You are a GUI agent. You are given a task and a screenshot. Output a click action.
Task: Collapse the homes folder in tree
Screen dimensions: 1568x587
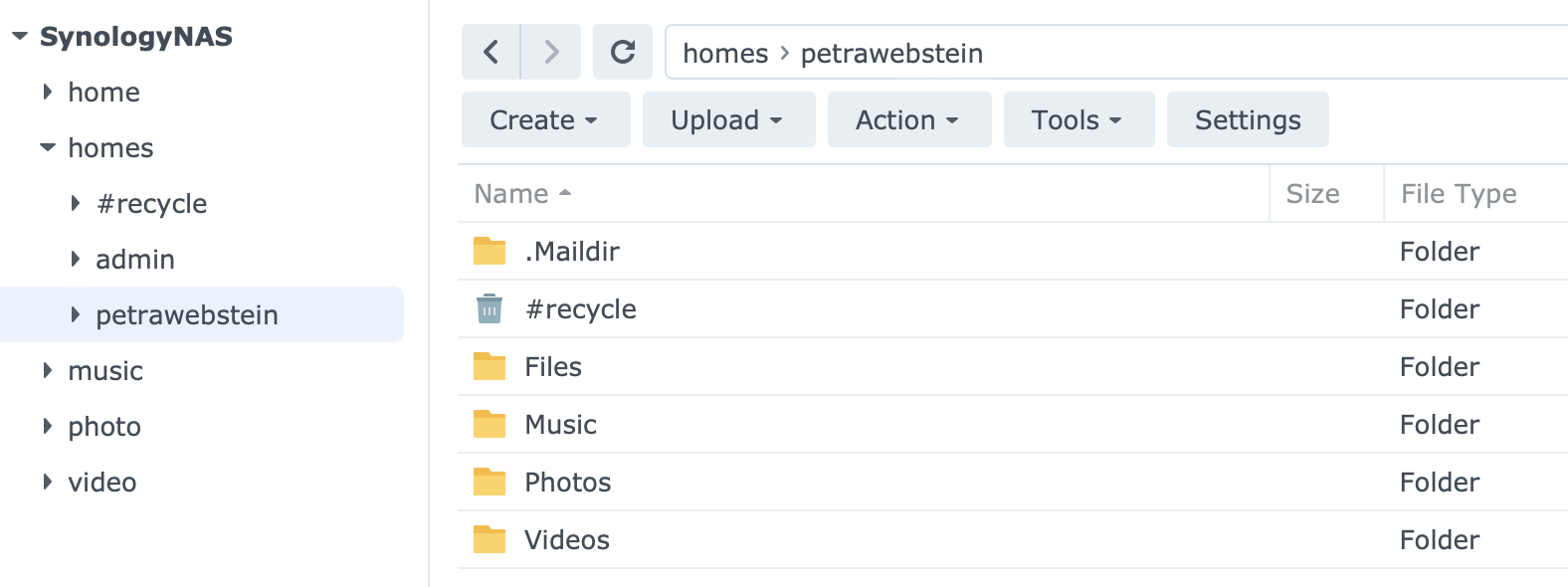tap(47, 148)
